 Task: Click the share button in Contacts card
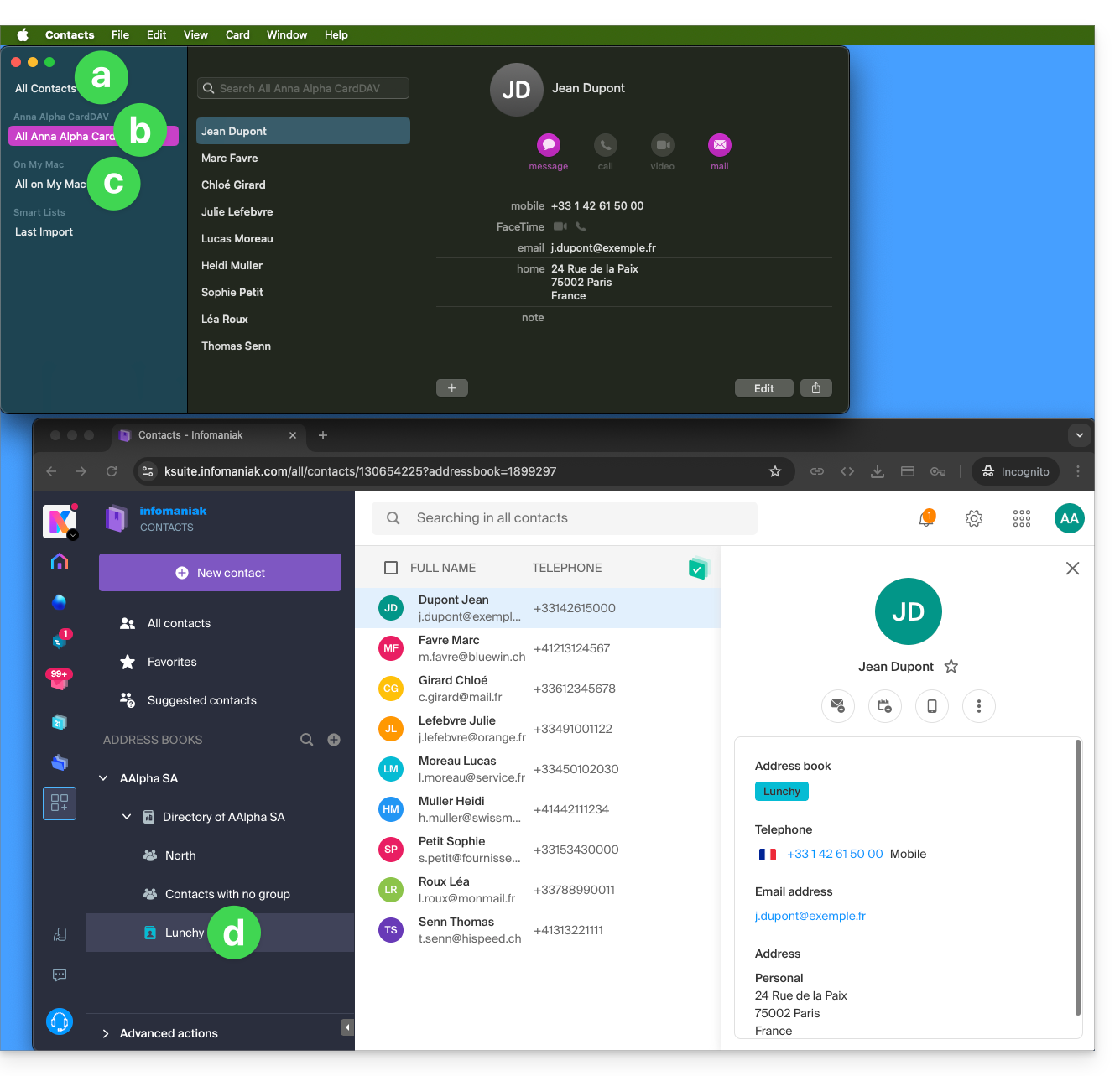pos(815,388)
